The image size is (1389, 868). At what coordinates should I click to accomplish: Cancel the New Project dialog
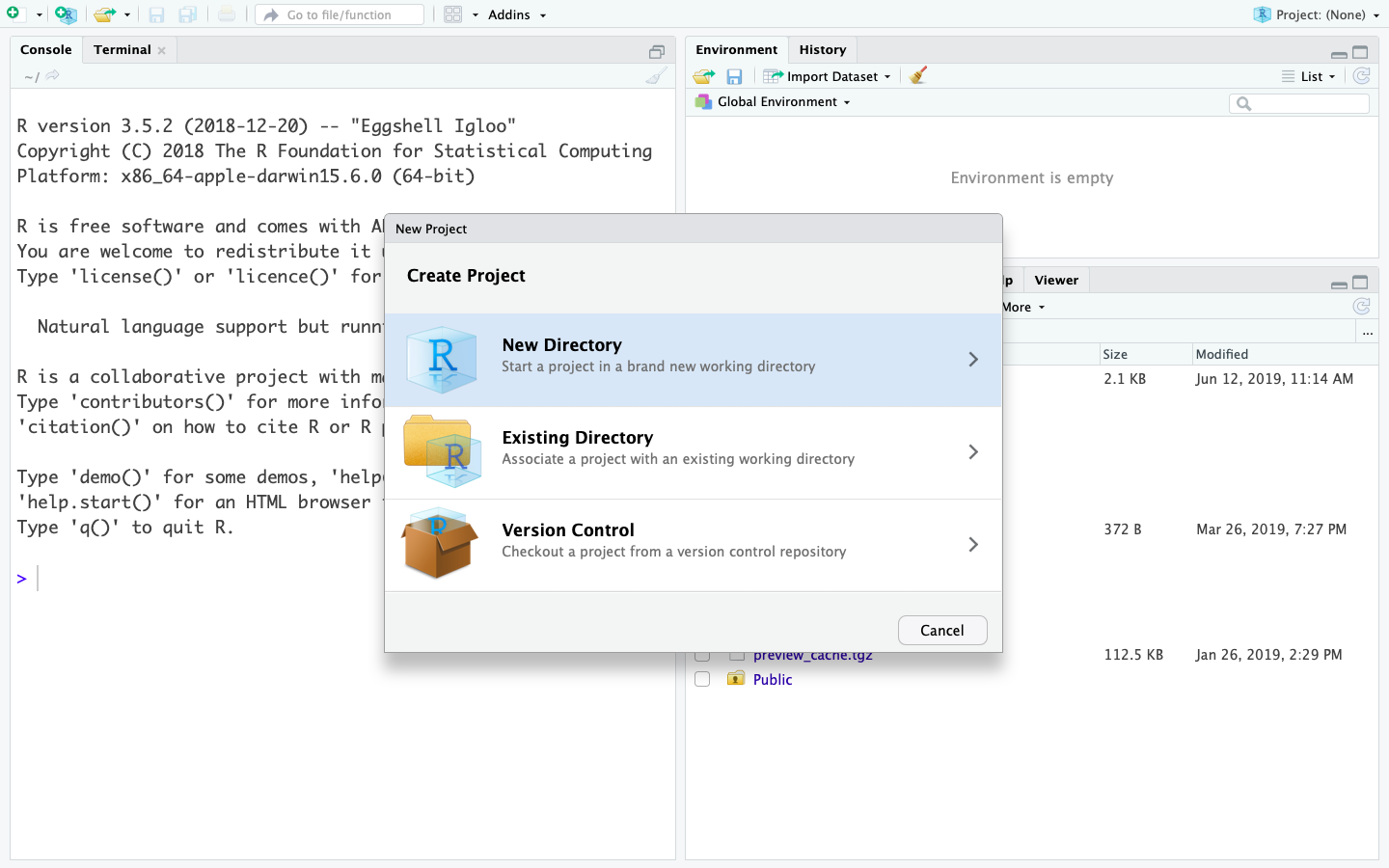(x=942, y=630)
